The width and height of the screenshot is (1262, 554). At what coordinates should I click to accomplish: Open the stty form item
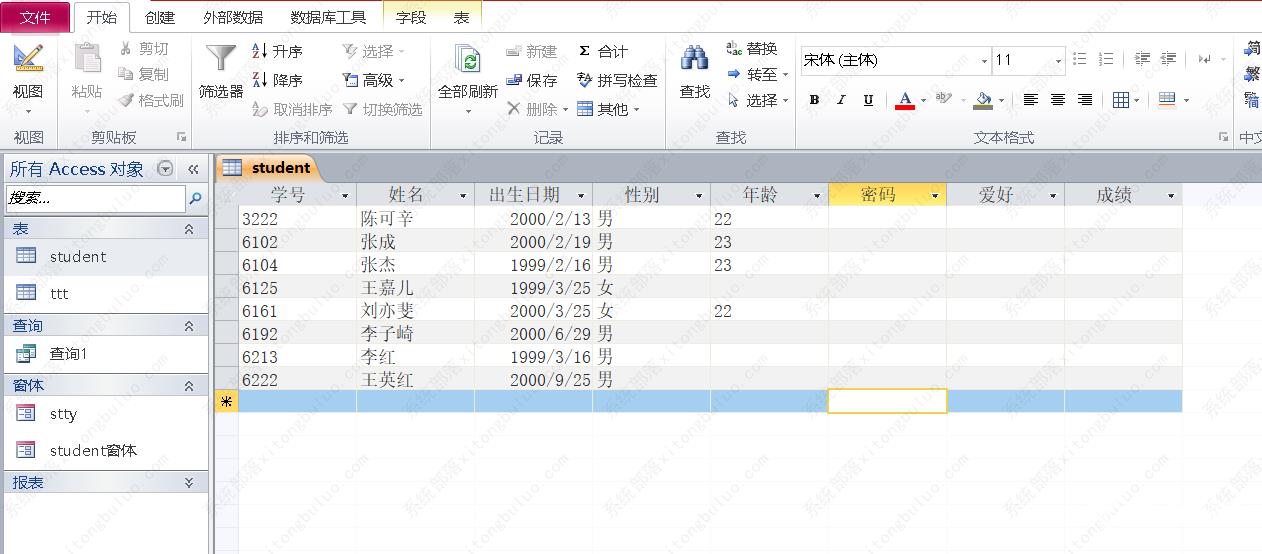pos(105,414)
